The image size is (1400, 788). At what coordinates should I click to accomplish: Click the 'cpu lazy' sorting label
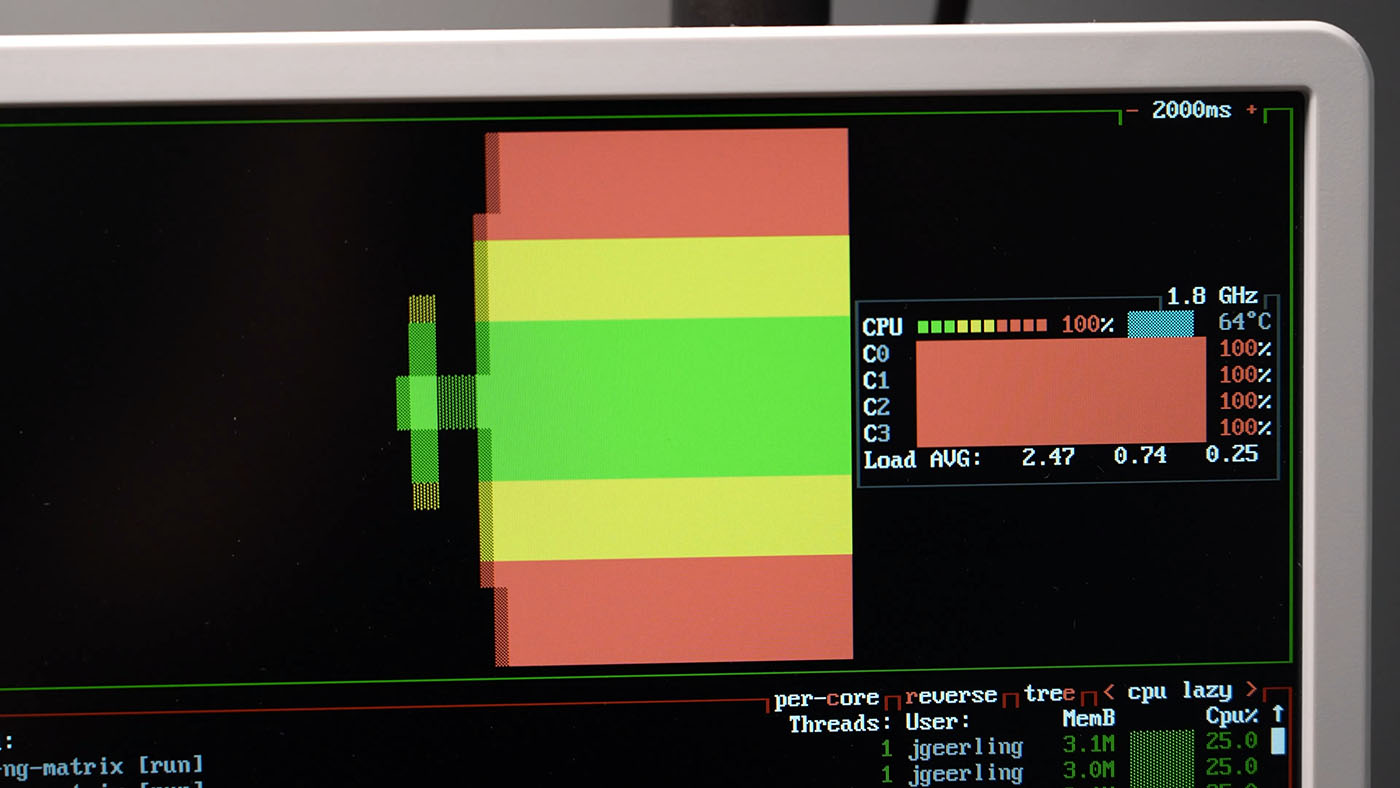point(1179,691)
